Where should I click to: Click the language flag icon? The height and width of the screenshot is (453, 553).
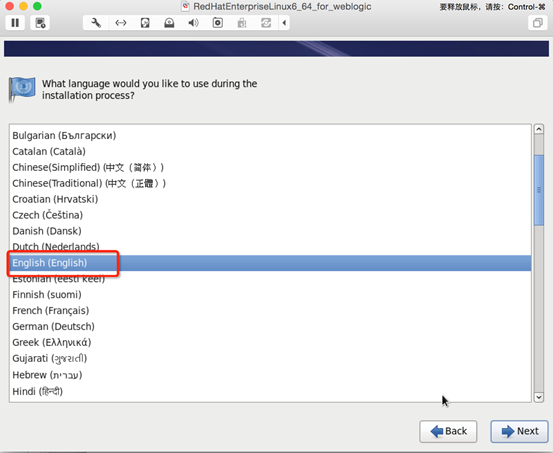pyautogui.click(x=22, y=89)
